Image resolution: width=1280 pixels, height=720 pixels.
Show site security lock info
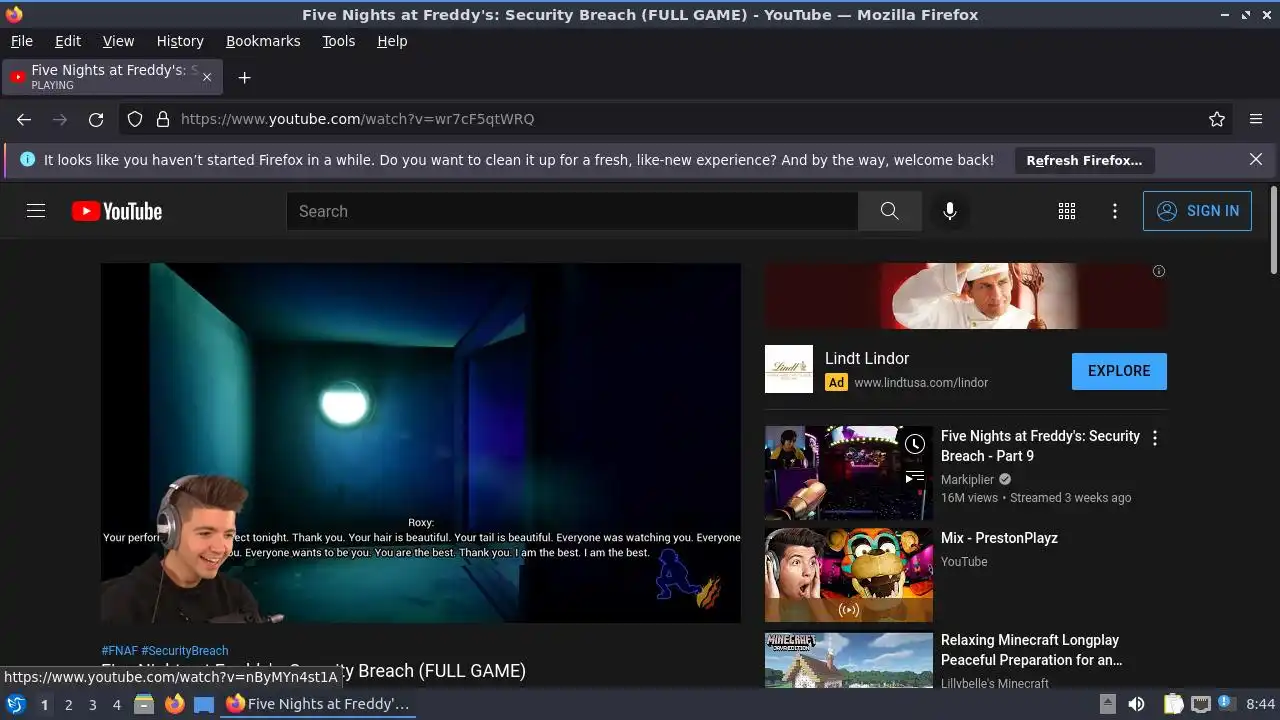pyautogui.click(x=163, y=119)
